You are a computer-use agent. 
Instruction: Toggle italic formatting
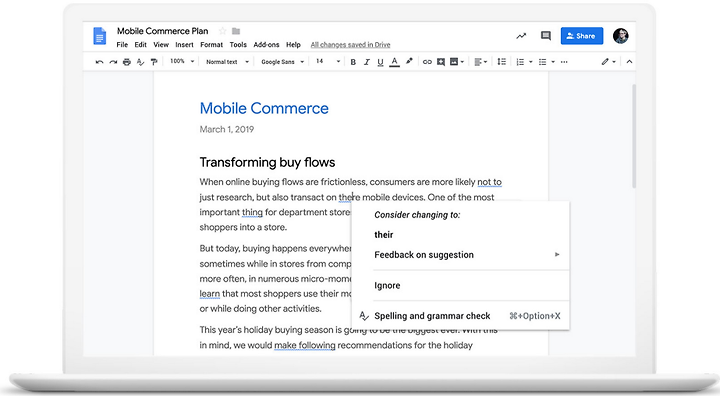[x=366, y=62]
